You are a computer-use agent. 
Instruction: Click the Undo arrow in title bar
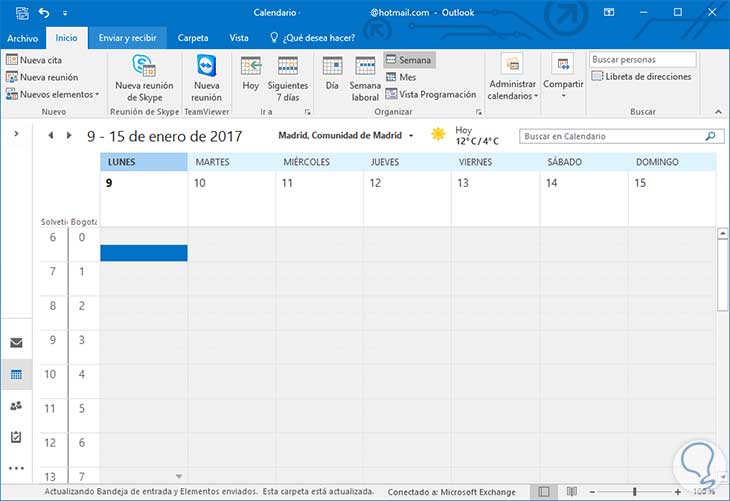[x=44, y=13]
